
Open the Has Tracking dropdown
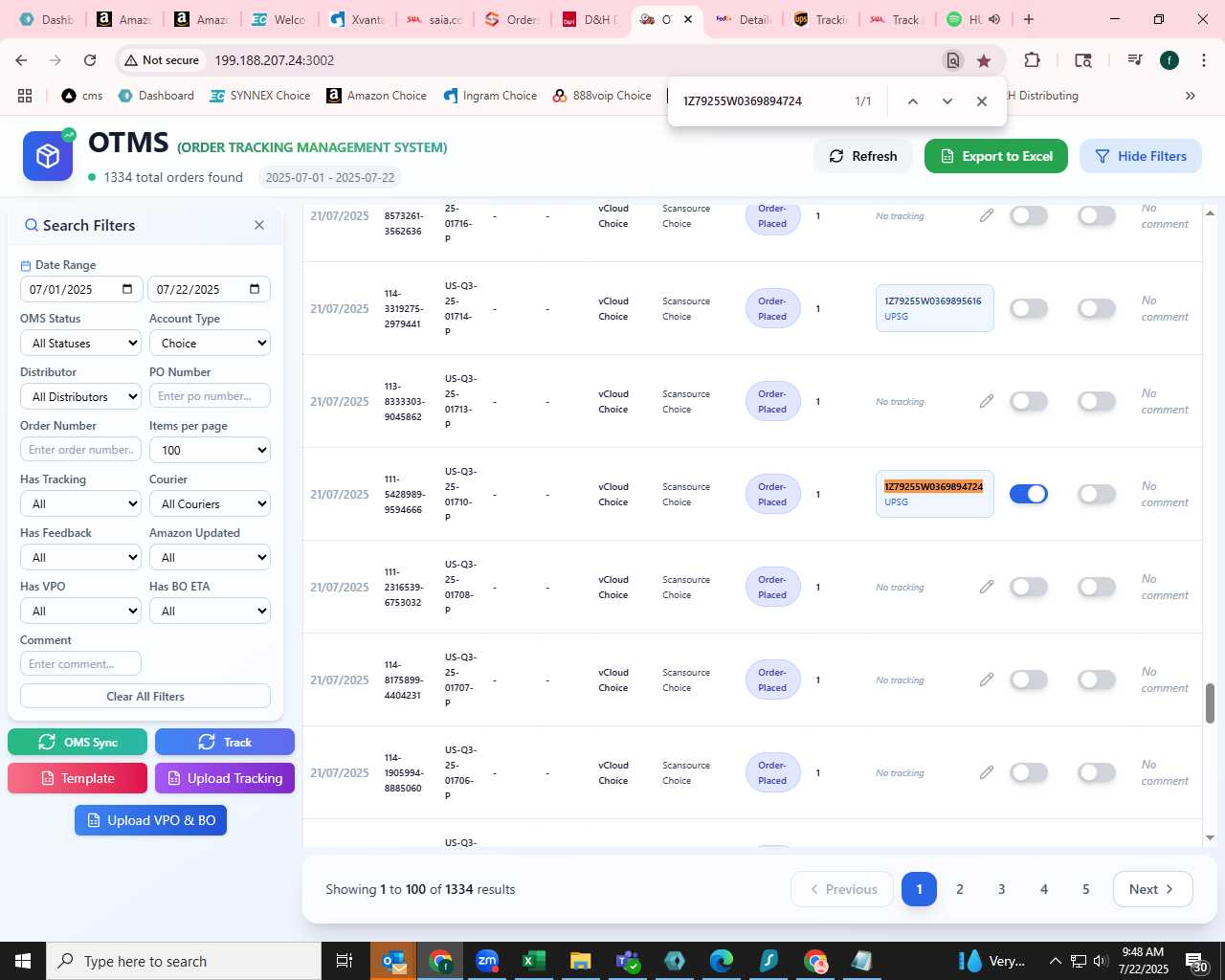pos(80,503)
